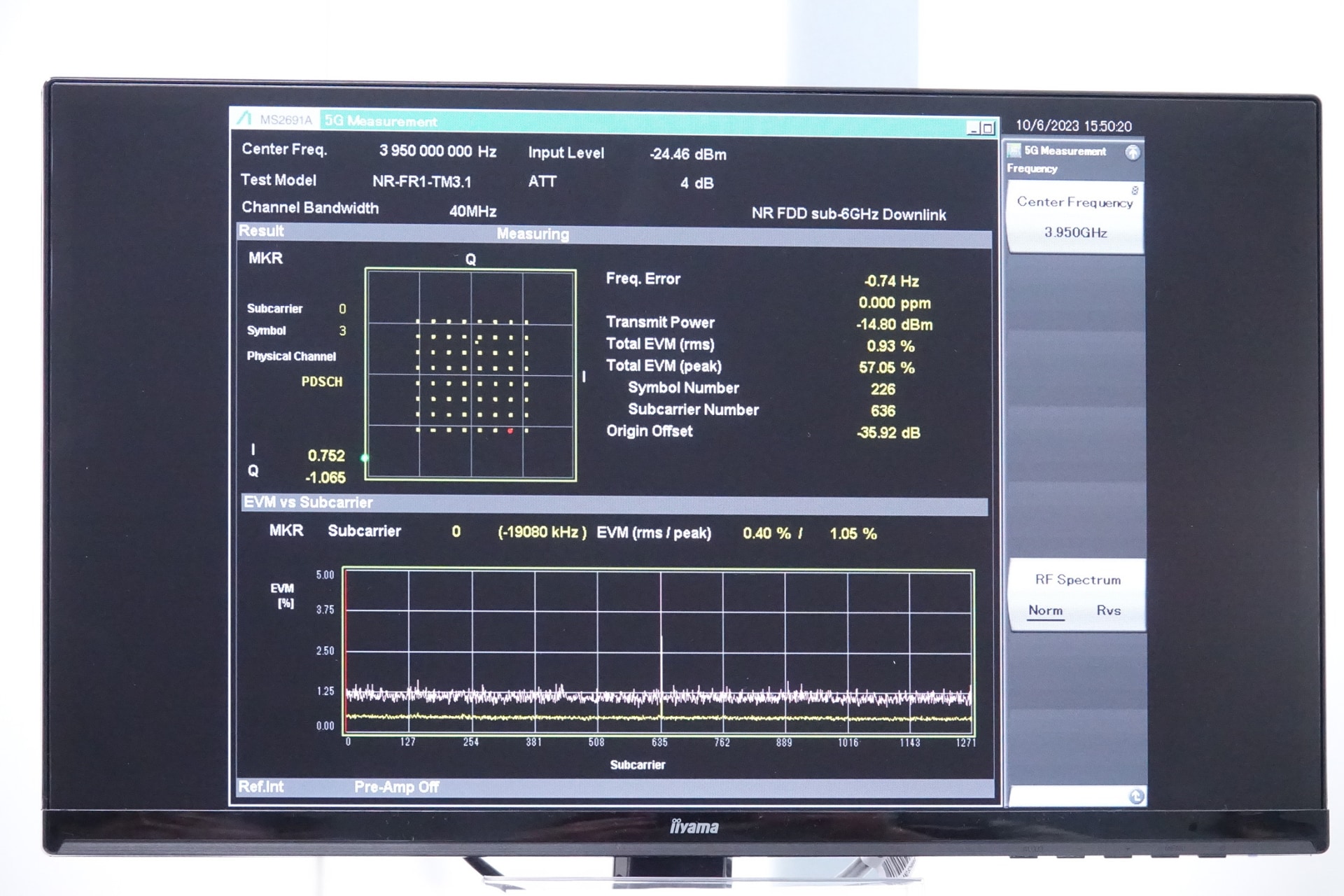The image size is (1344, 896).
Task: Switch RF Spectrum to Rvs
Action: point(1108,610)
